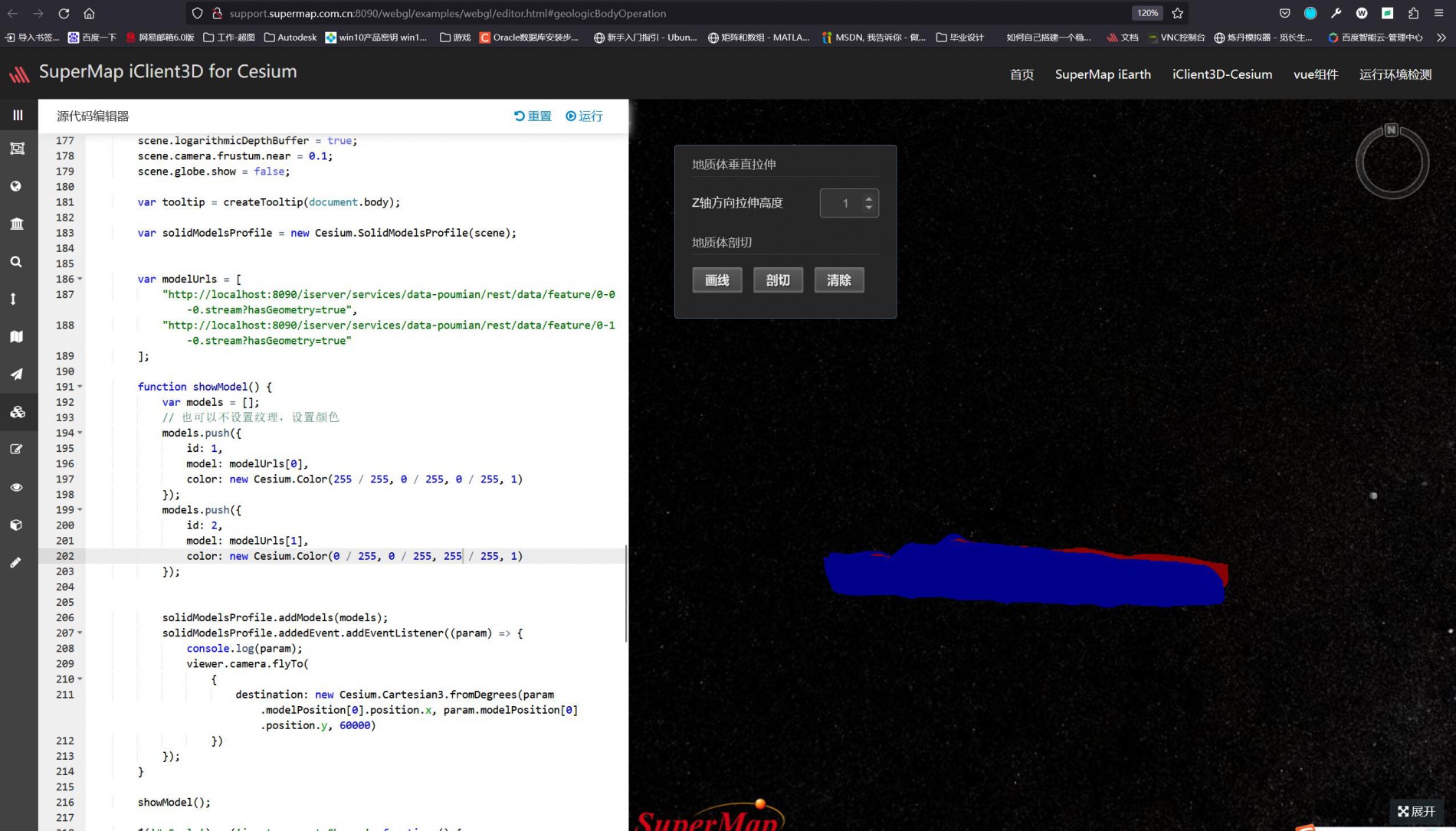The height and width of the screenshot is (831, 1456).
Task: Click the site information shield icon
Action: tap(198, 13)
